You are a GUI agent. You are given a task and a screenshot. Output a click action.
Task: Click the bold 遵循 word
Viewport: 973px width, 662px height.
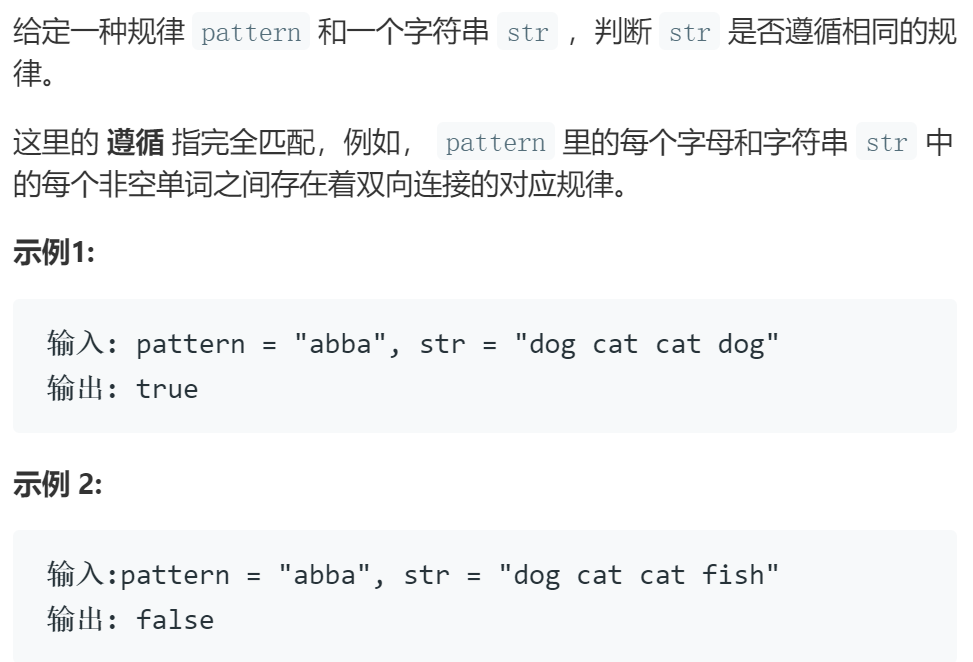135,142
